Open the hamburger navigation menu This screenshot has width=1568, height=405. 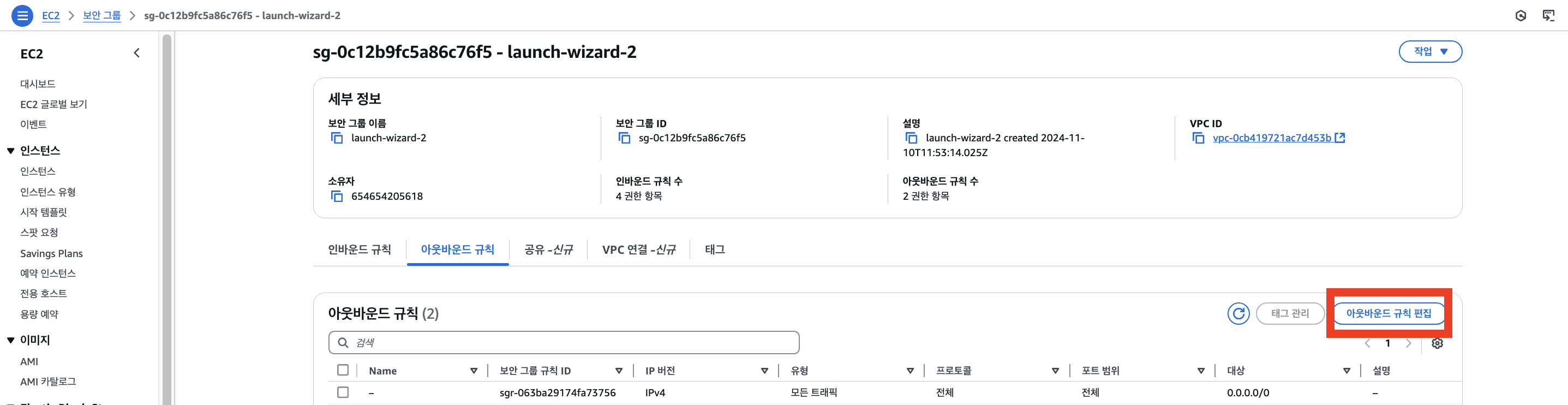(22, 16)
